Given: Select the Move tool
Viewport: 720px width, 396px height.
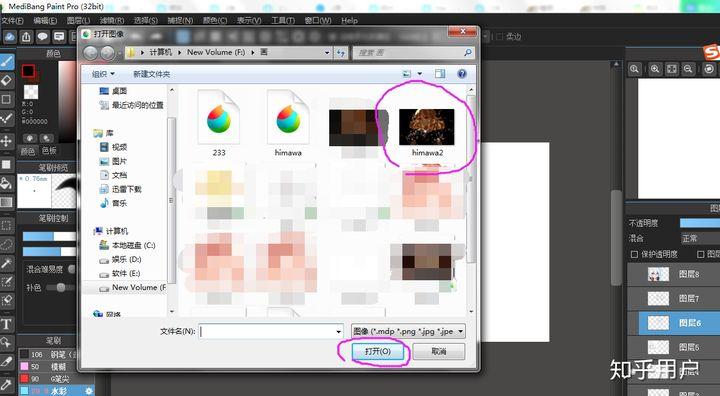Looking at the screenshot, I should point(6,141).
